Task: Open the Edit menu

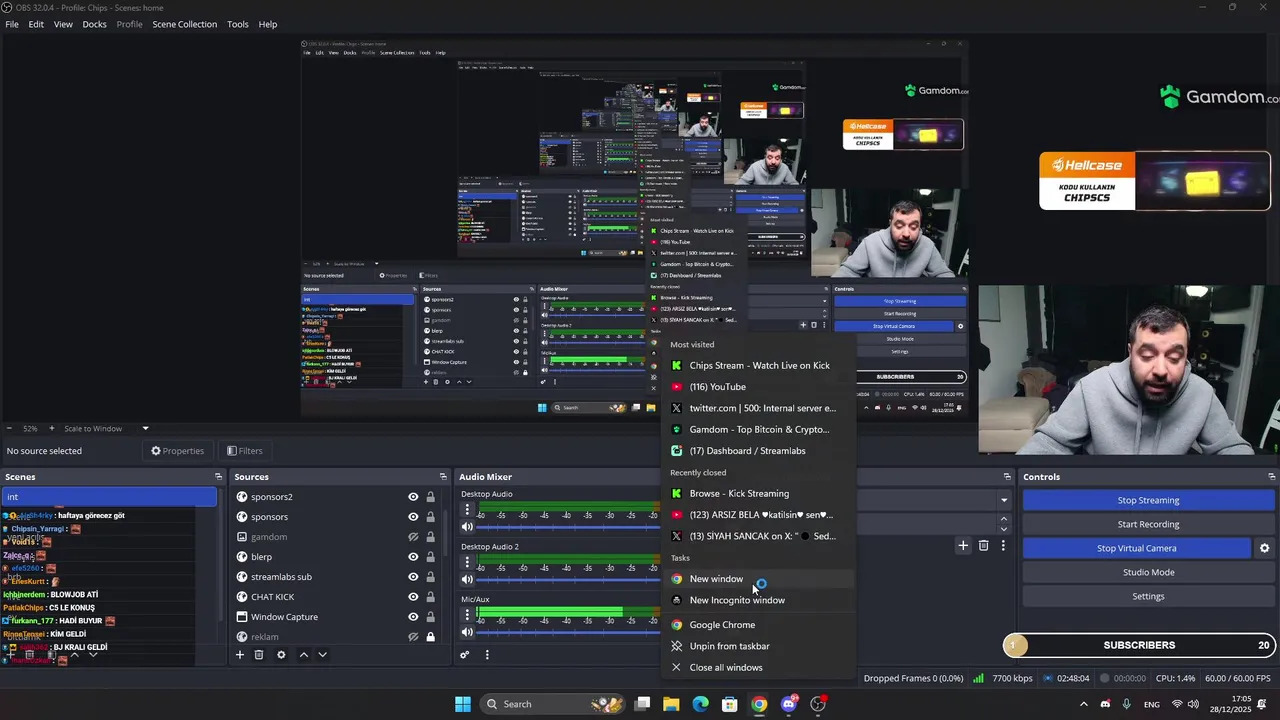Action: click(x=36, y=24)
